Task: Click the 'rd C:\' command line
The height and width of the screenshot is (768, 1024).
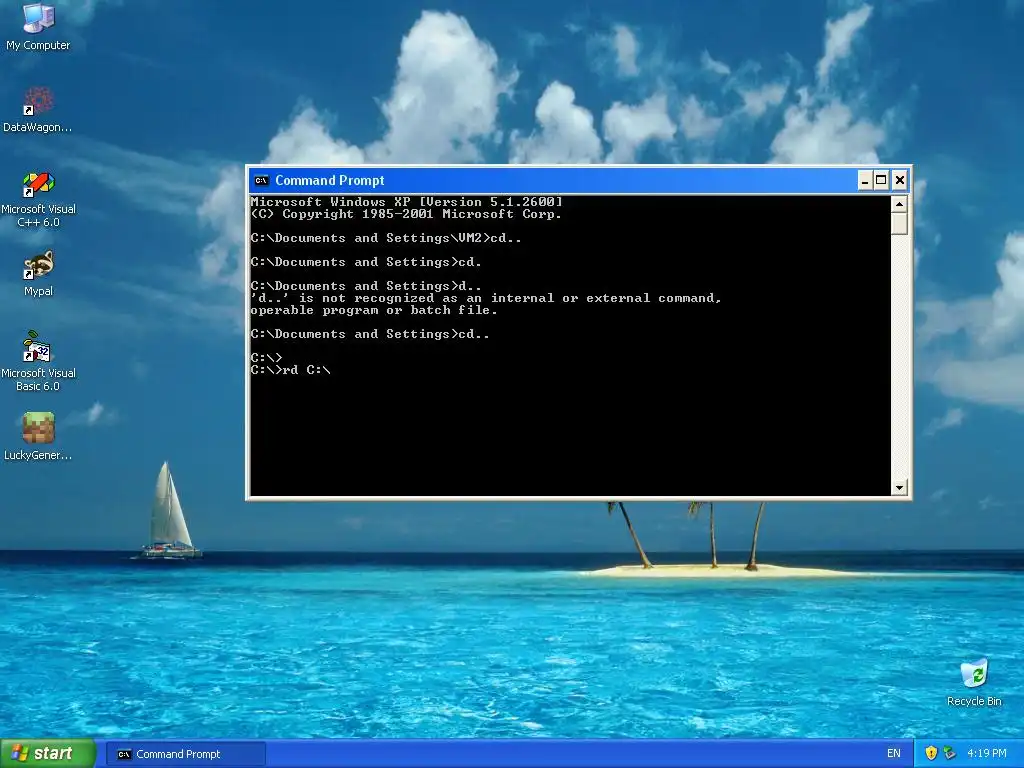Action: point(291,370)
